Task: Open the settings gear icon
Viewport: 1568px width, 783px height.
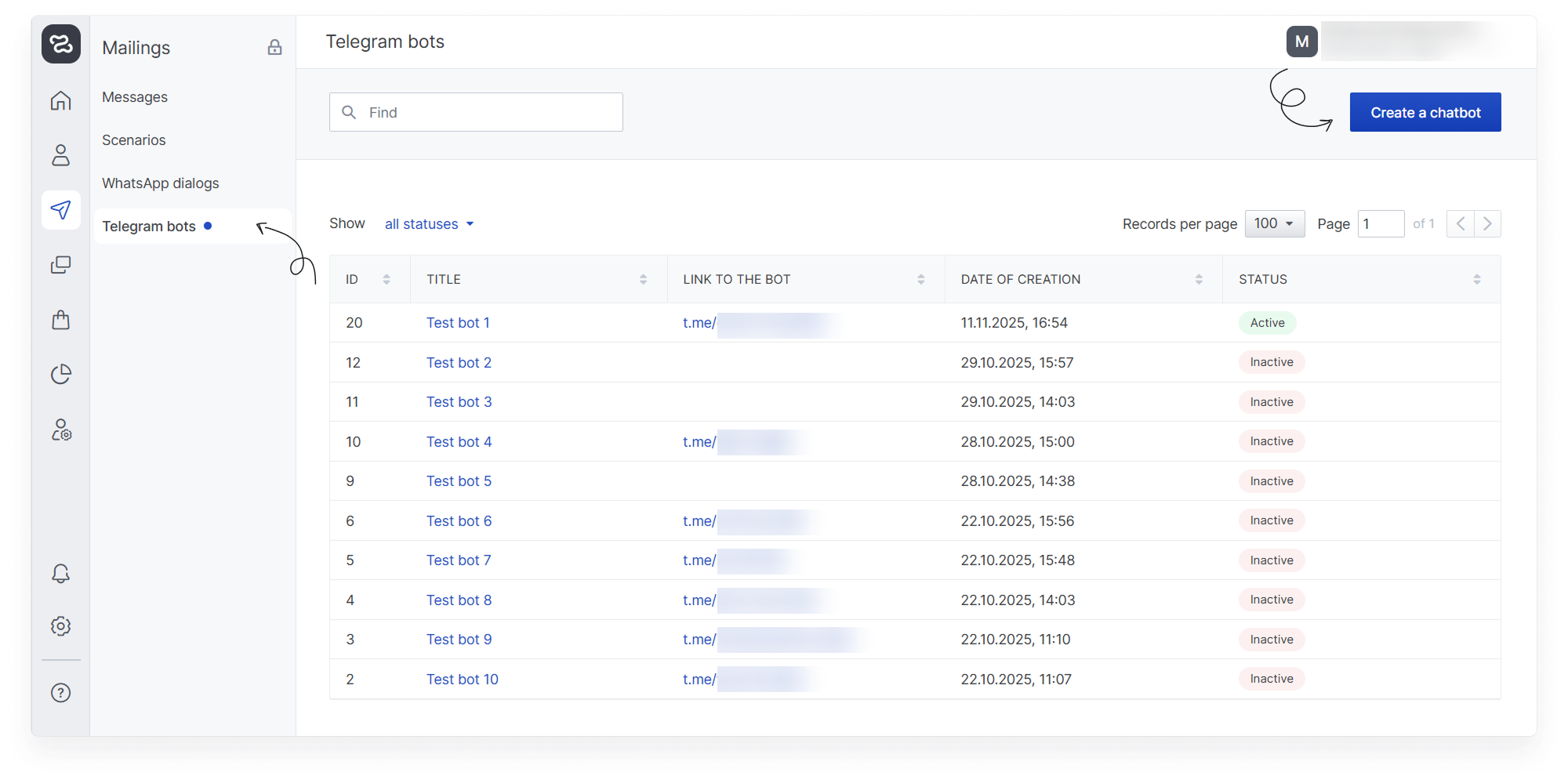Action: 60,626
